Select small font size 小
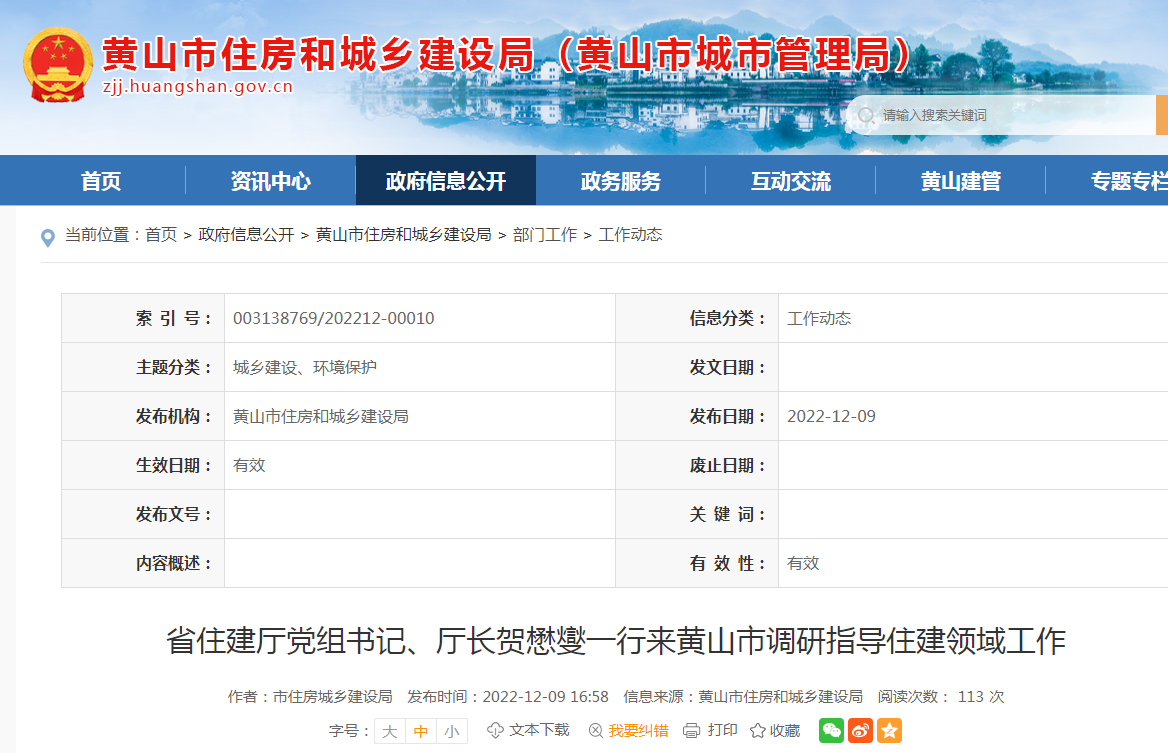 click(451, 731)
